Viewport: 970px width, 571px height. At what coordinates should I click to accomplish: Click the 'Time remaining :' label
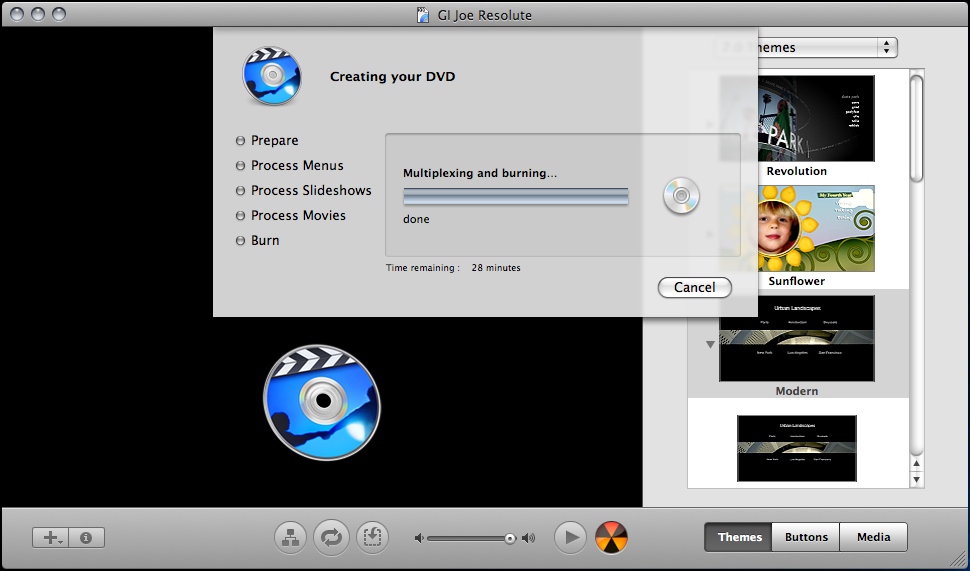tap(423, 268)
